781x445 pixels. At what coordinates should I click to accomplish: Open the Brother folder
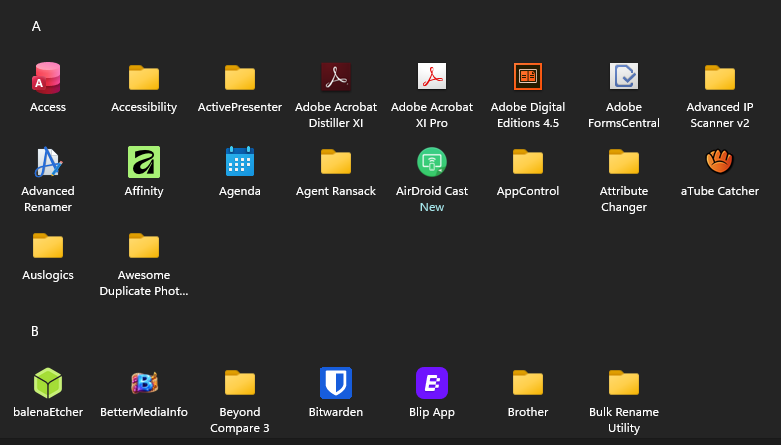[527, 383]
